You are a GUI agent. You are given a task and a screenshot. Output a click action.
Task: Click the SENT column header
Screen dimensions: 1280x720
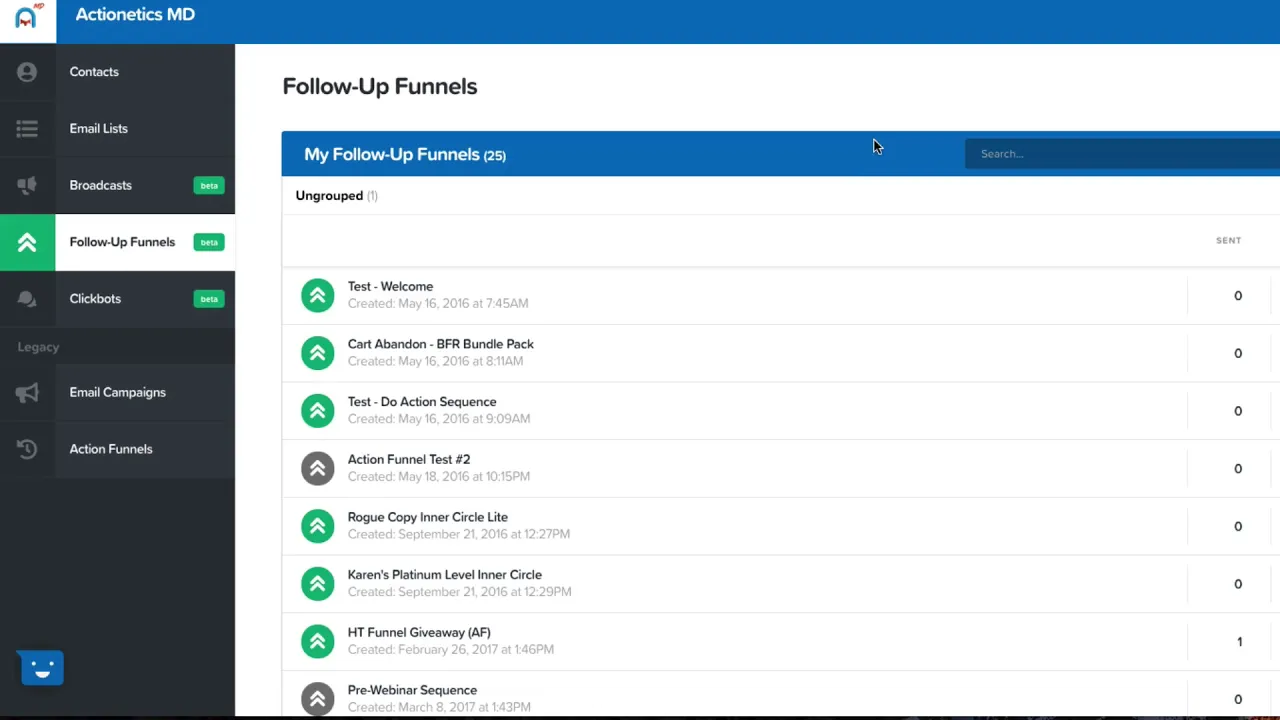click(x=1228, y=241)
